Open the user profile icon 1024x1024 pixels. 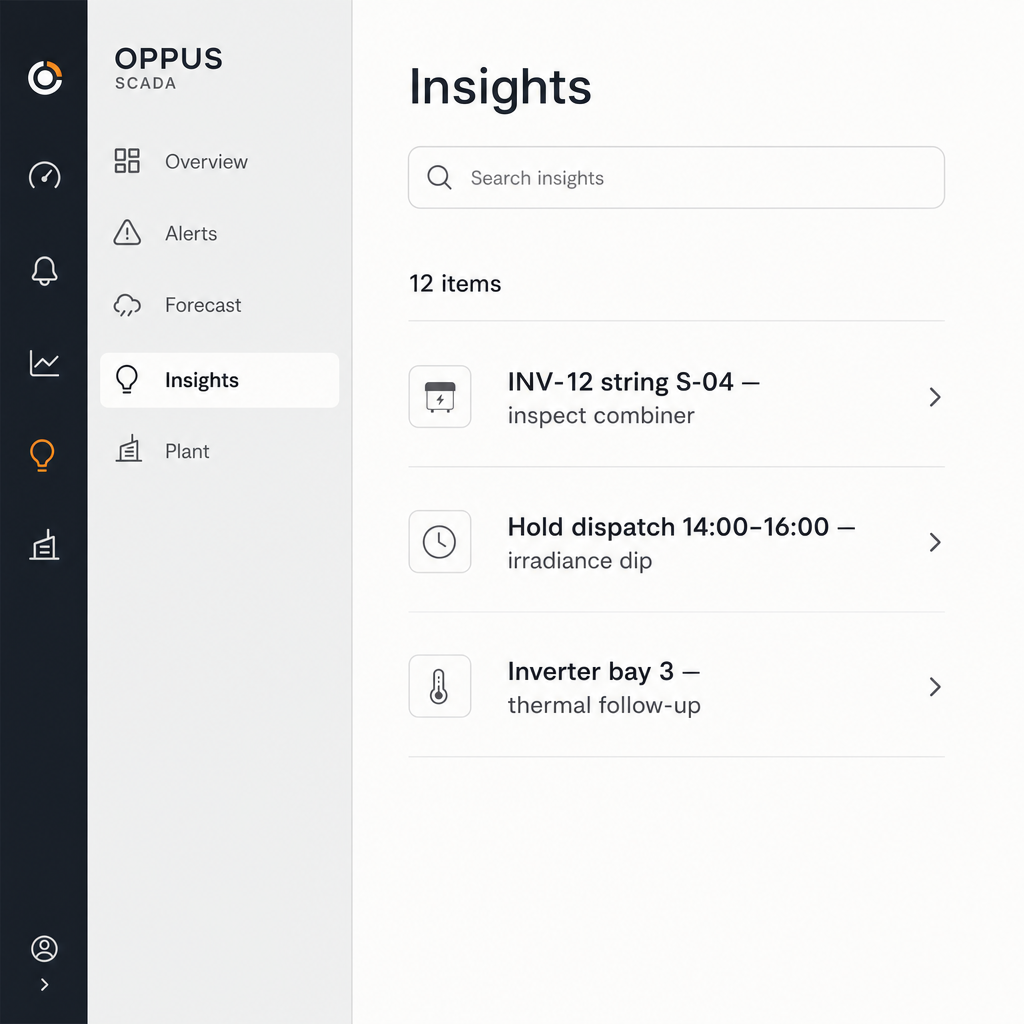(x=44, y=948)
